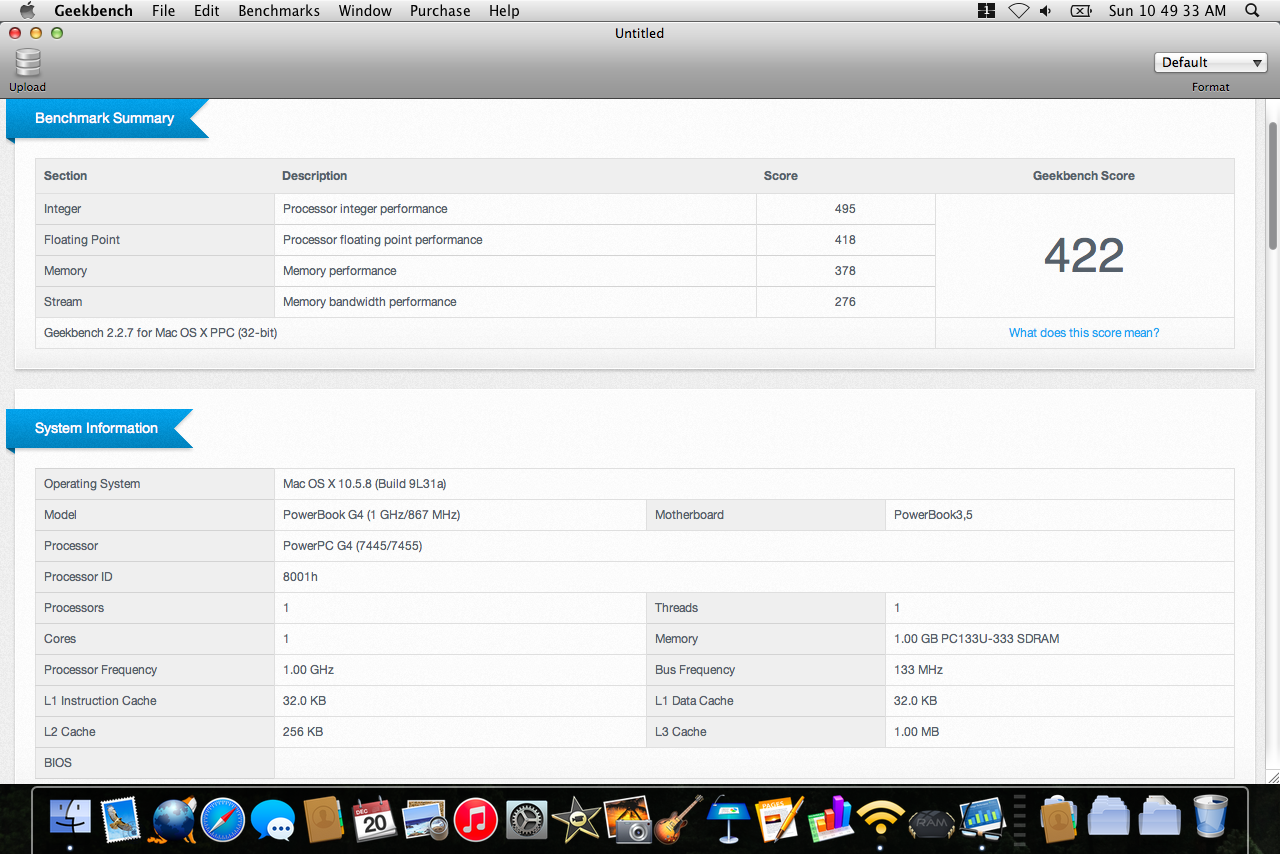
Task: Launch iTunes music note icon
Action: tap(476, 820)
